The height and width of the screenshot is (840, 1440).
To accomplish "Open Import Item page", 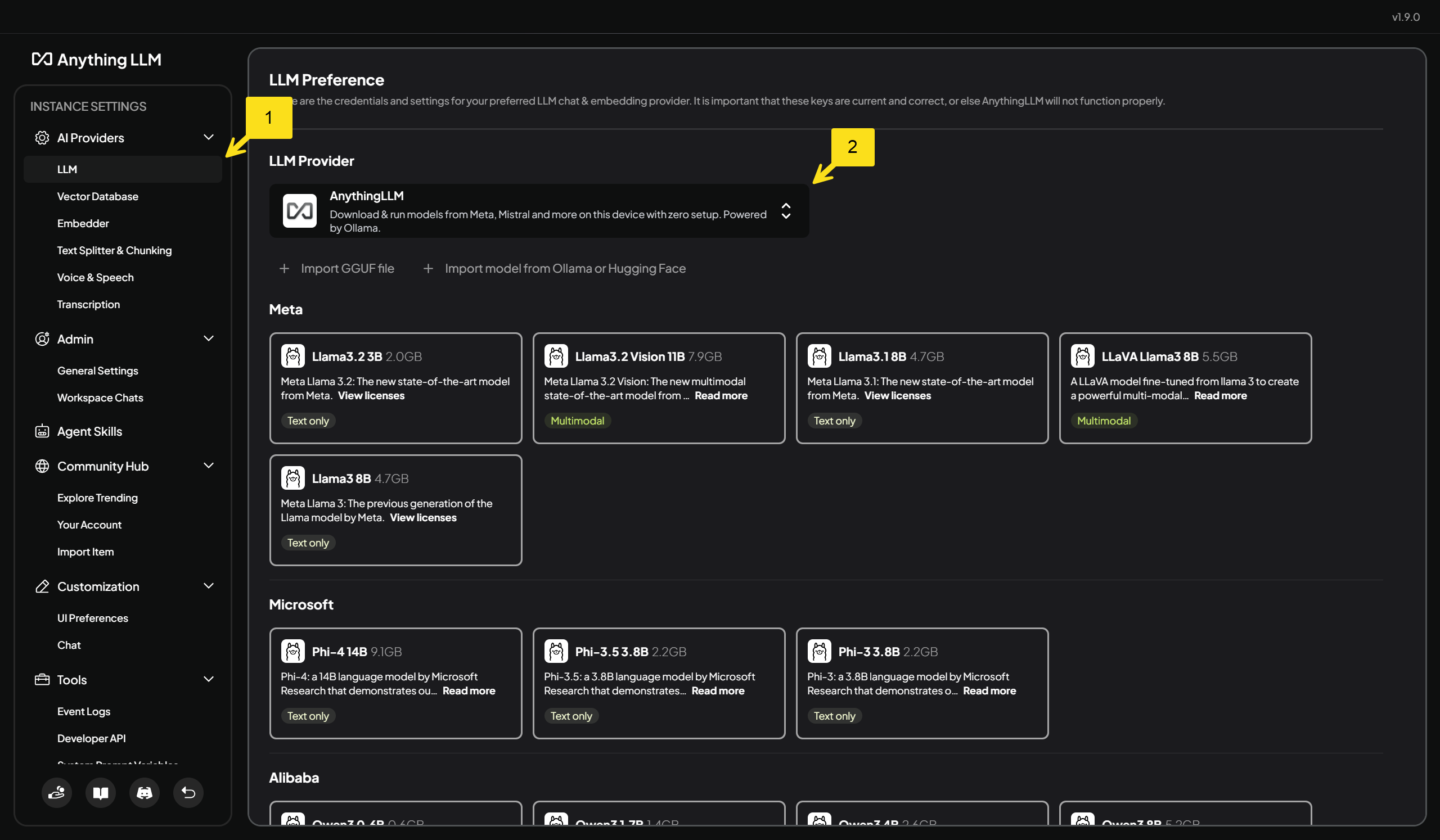I will pyautogui.click(x=85, y=552).
